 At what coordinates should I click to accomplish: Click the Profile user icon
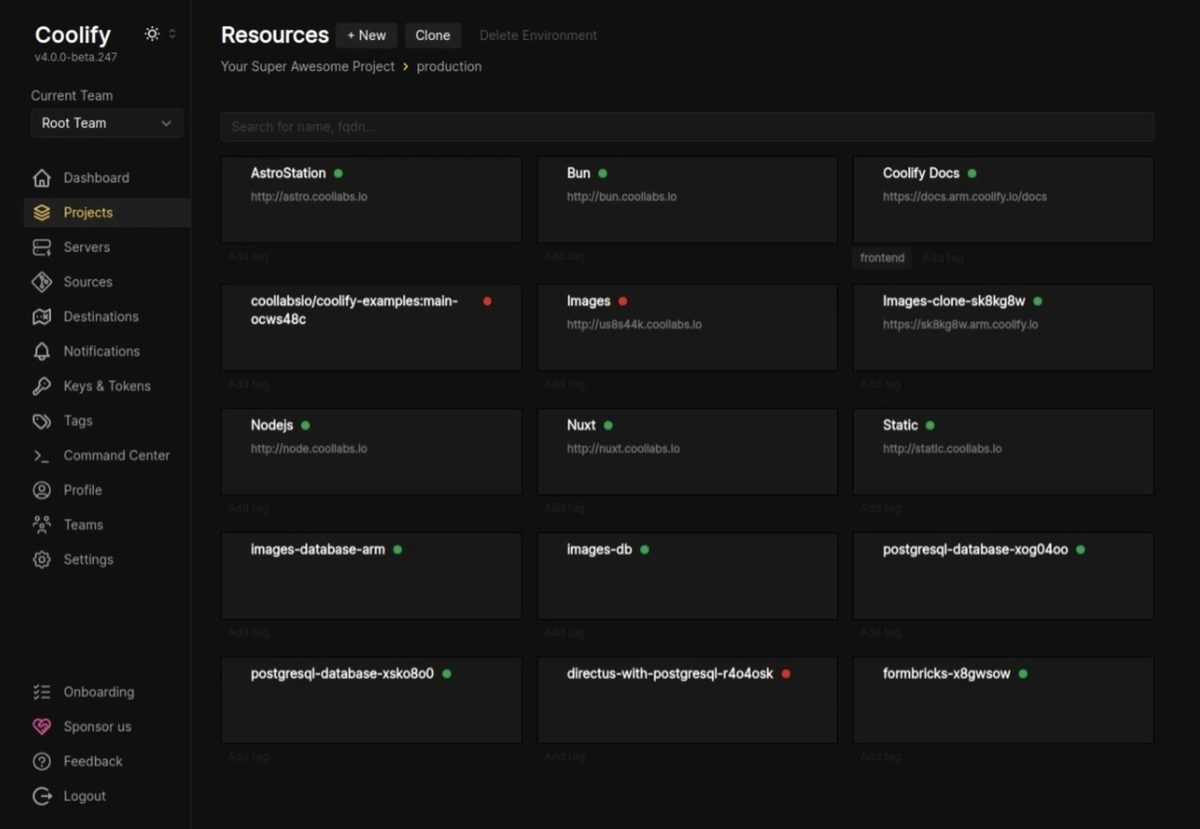coord(42,490)
